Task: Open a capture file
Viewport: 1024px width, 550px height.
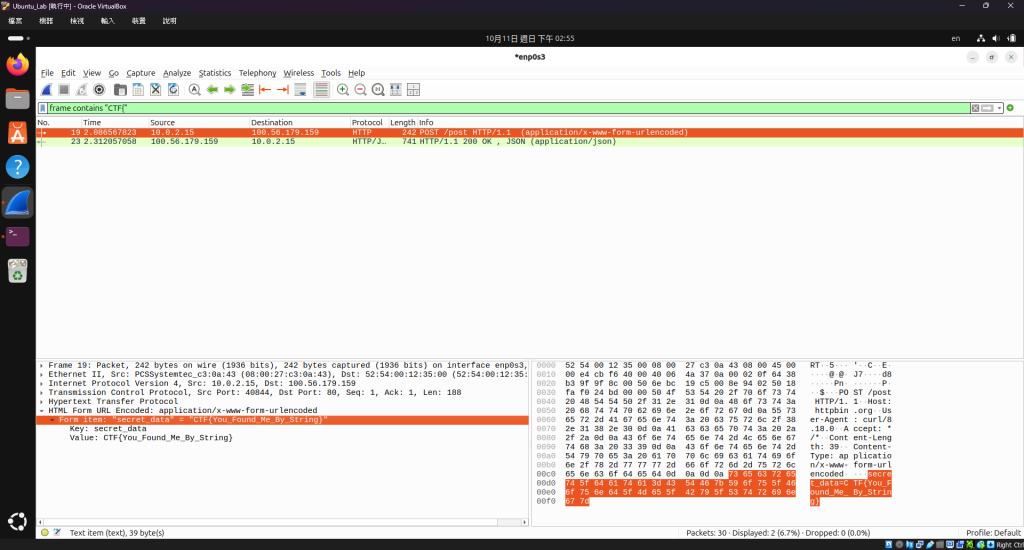Action: 120,90
